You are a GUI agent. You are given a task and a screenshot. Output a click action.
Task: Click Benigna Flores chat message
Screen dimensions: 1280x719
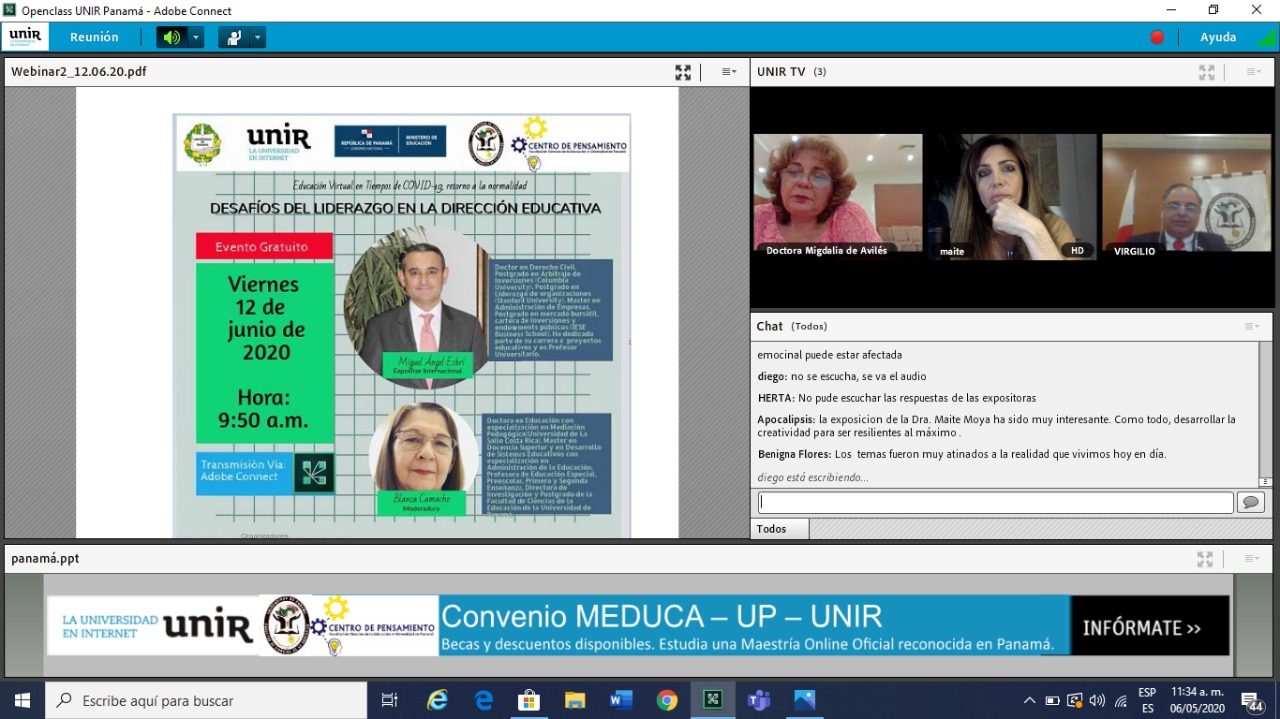(962, 454)
